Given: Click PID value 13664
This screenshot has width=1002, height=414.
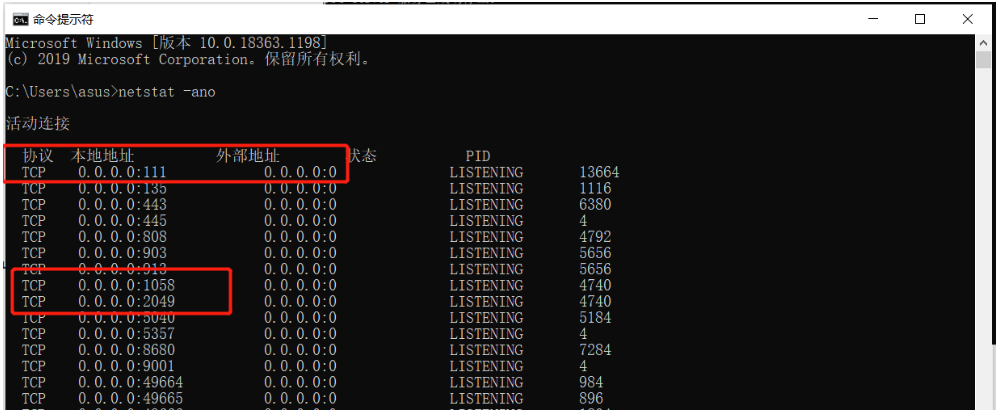Looking at the screenshot, I should coord(599,172).
